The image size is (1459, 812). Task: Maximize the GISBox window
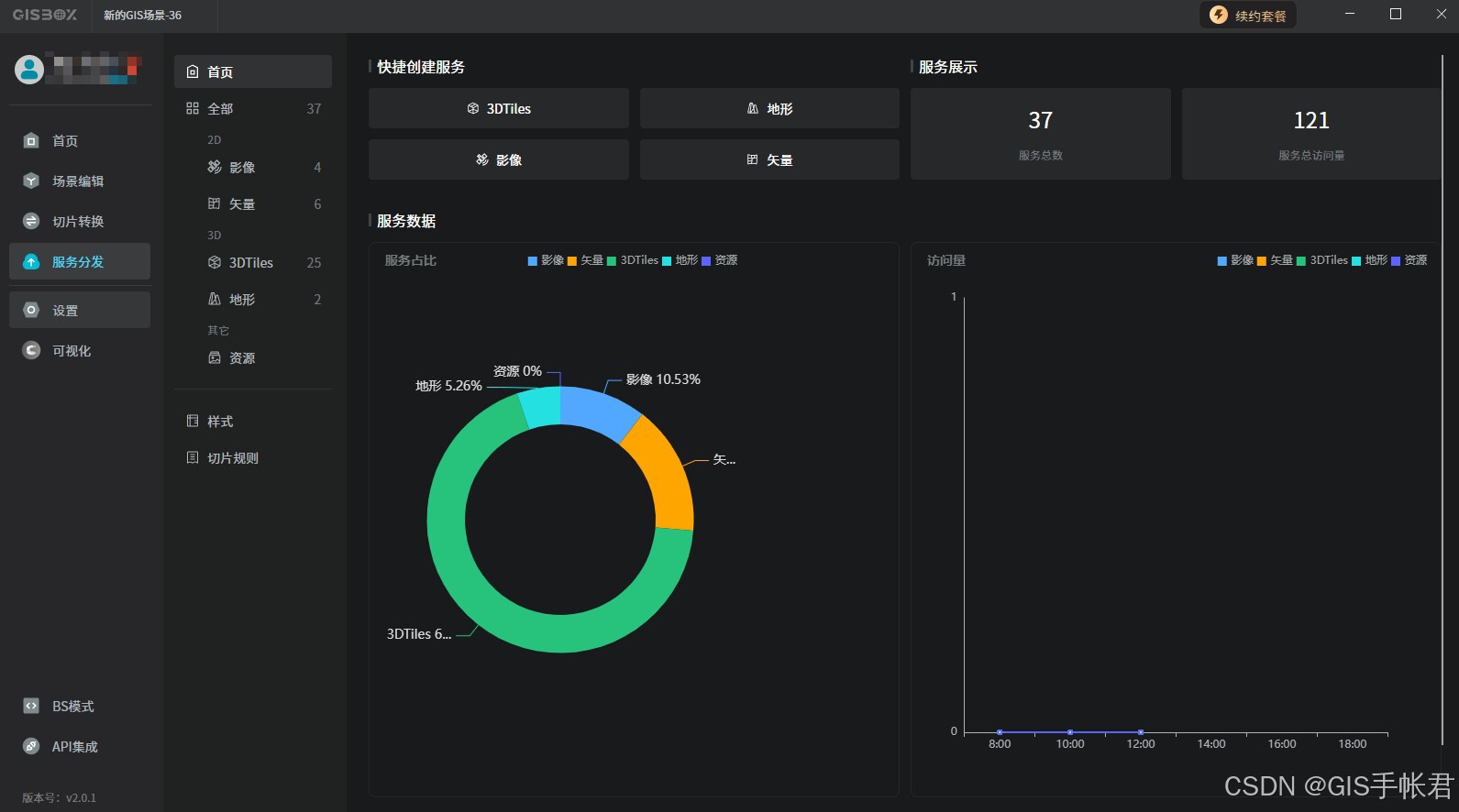pyautogui.click(x=1396, y=14)
